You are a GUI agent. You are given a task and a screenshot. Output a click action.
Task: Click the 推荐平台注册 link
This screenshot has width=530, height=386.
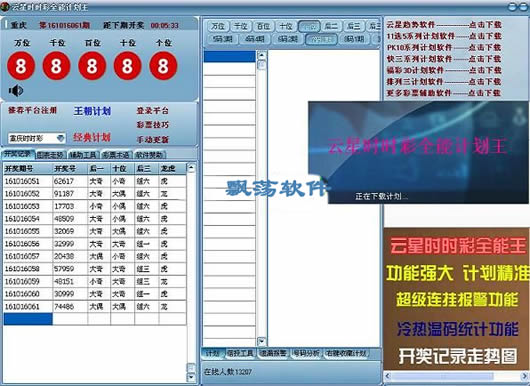click(x=32, y=110)
